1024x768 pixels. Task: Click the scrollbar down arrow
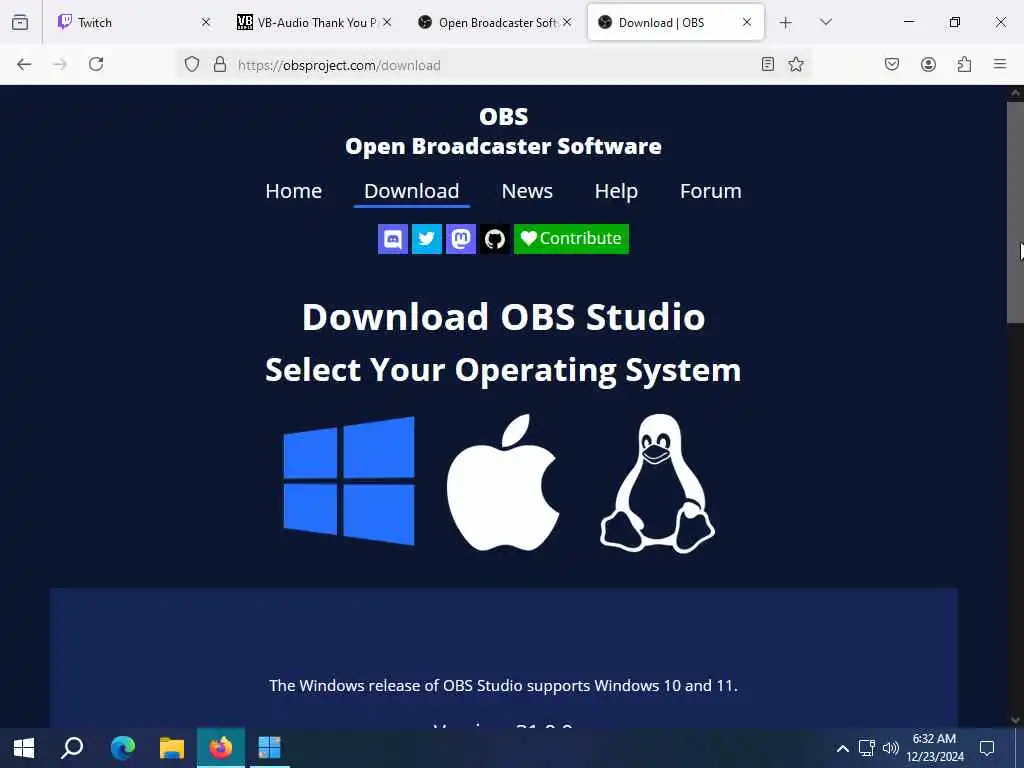[1015, 720]
